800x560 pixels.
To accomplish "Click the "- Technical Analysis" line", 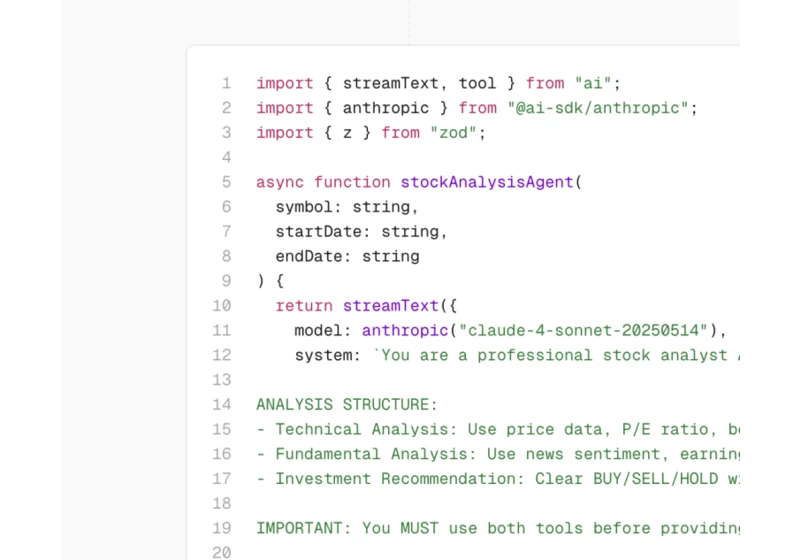I will [498, 429].
